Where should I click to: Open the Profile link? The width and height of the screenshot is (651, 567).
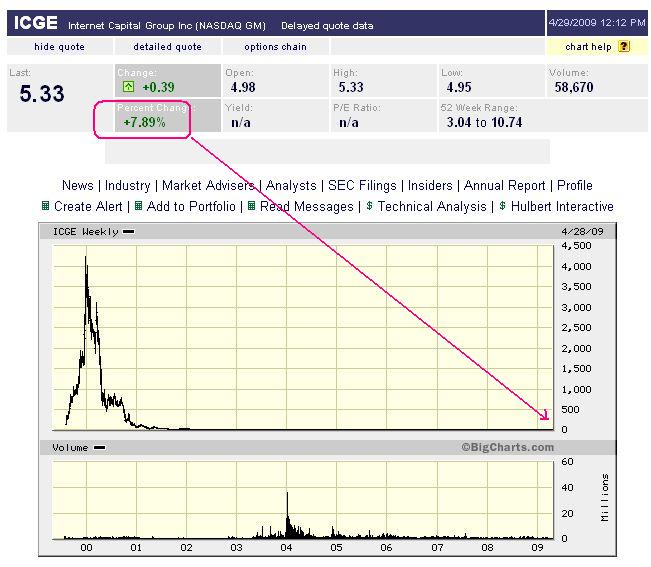coord(575,185)
